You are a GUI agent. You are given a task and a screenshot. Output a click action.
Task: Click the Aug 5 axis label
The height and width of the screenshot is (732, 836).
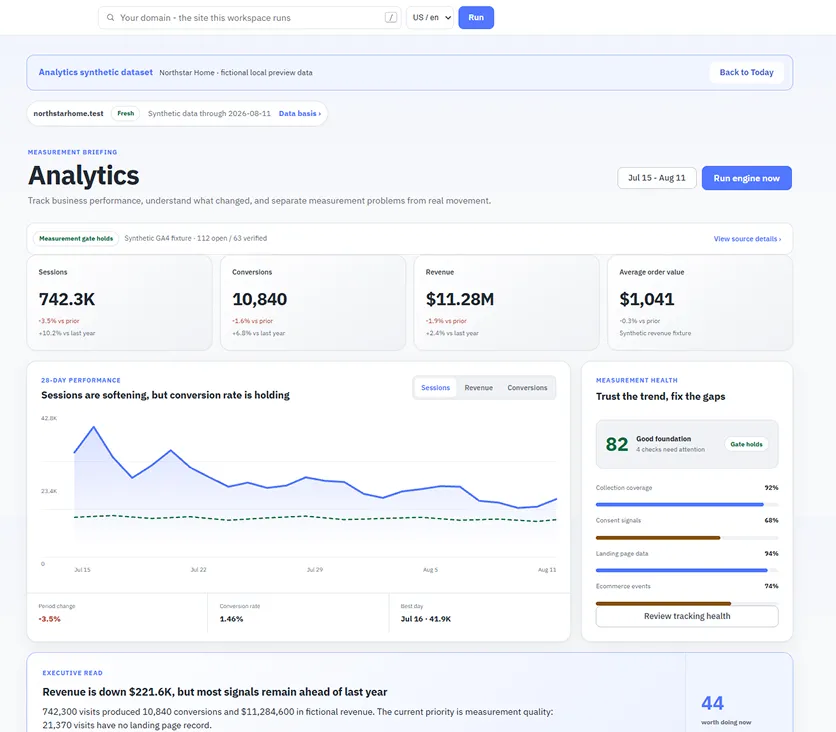[x=430, y=570]
